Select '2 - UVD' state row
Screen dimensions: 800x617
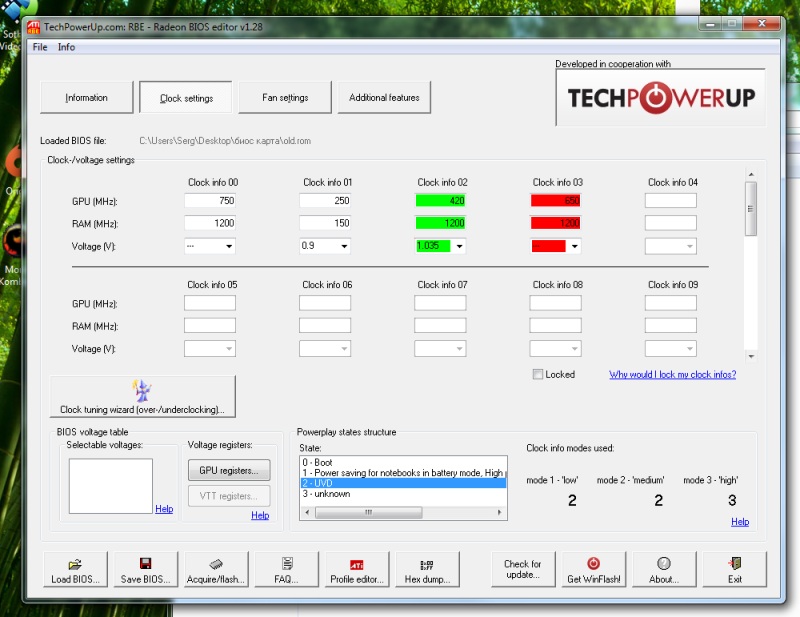(403, 483)
